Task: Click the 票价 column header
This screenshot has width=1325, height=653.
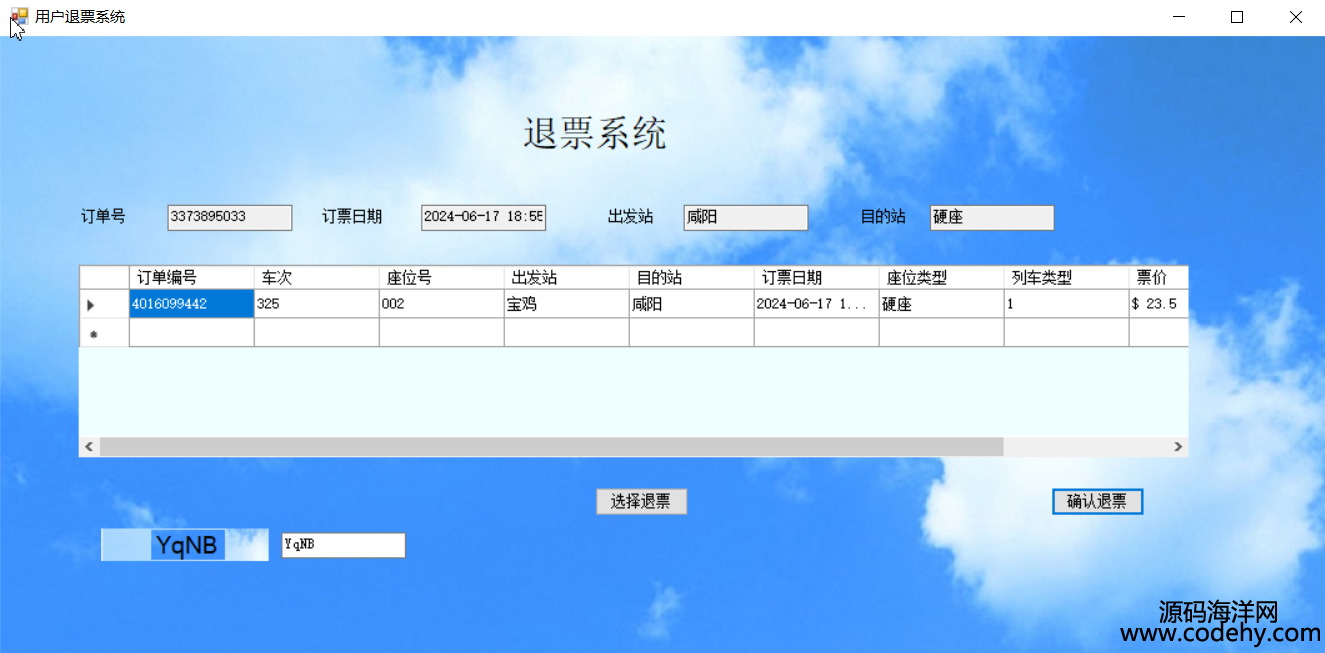Action: [1158, 277]
